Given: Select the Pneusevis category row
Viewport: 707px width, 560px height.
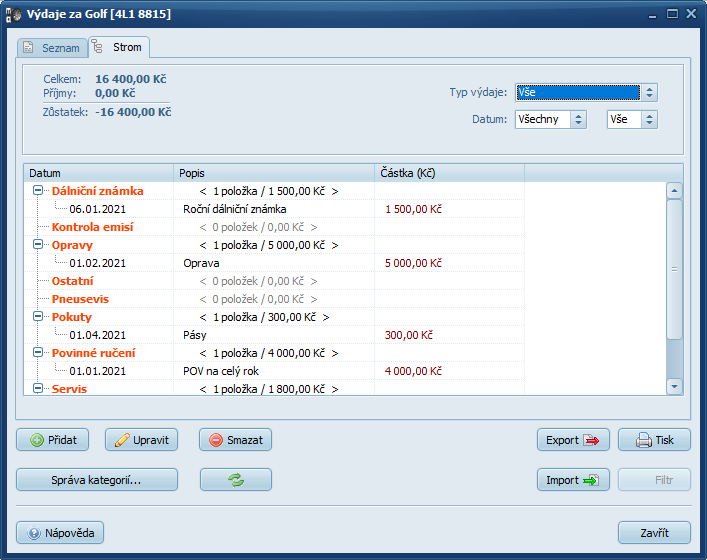Looking at the screenshot, I should point(274,299).
